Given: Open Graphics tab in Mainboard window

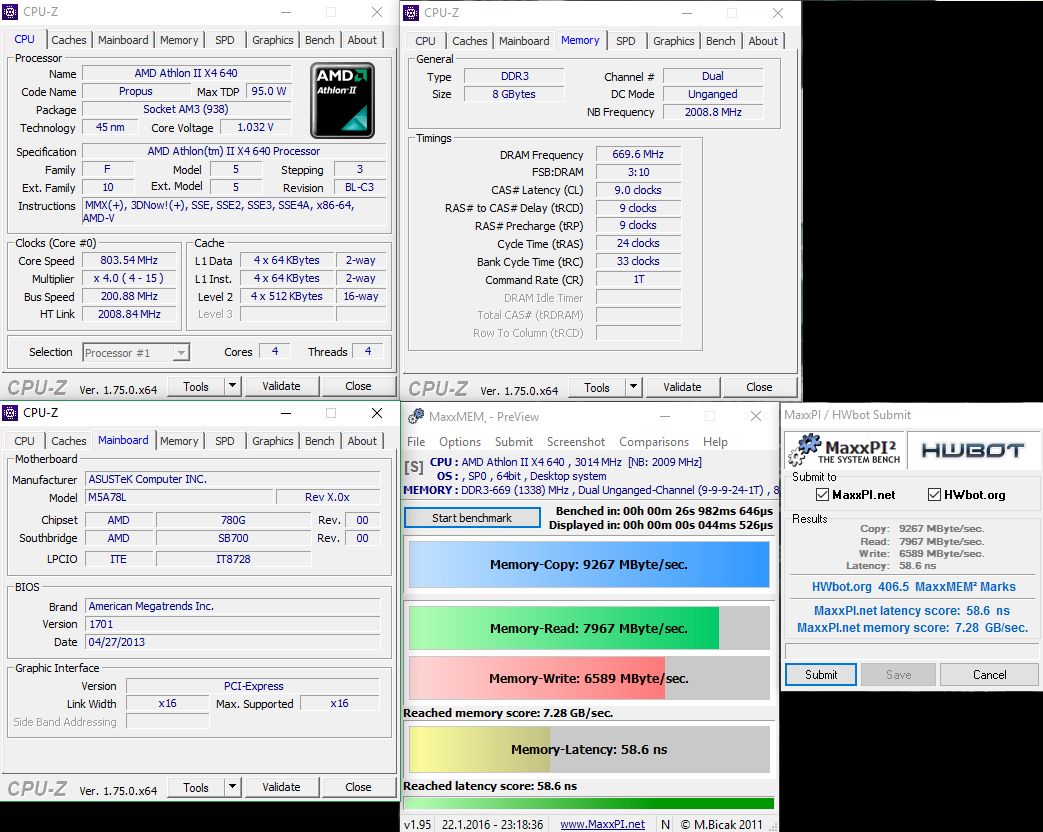Looking at the screenshot, I should (x=272, y=441).
